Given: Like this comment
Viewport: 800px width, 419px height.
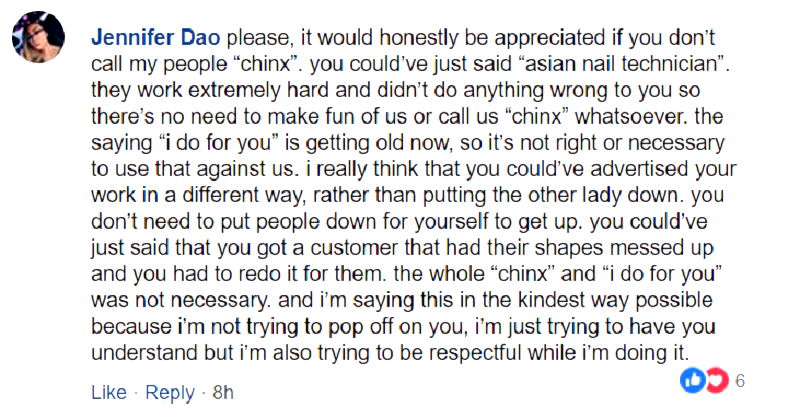Looking at the screenshot, I should (x=108, y=392).
